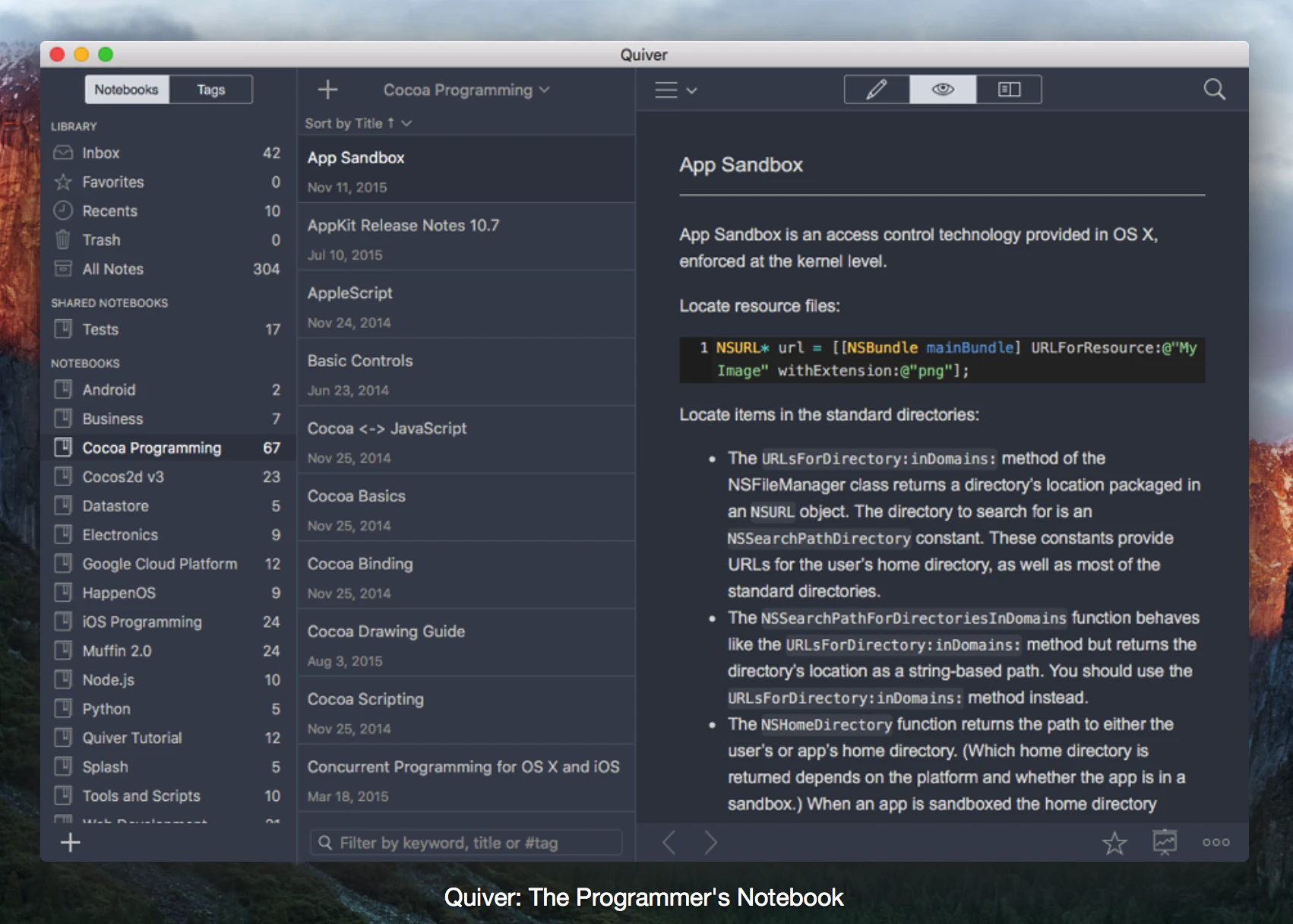Select Business notebook

coord(167,419)
